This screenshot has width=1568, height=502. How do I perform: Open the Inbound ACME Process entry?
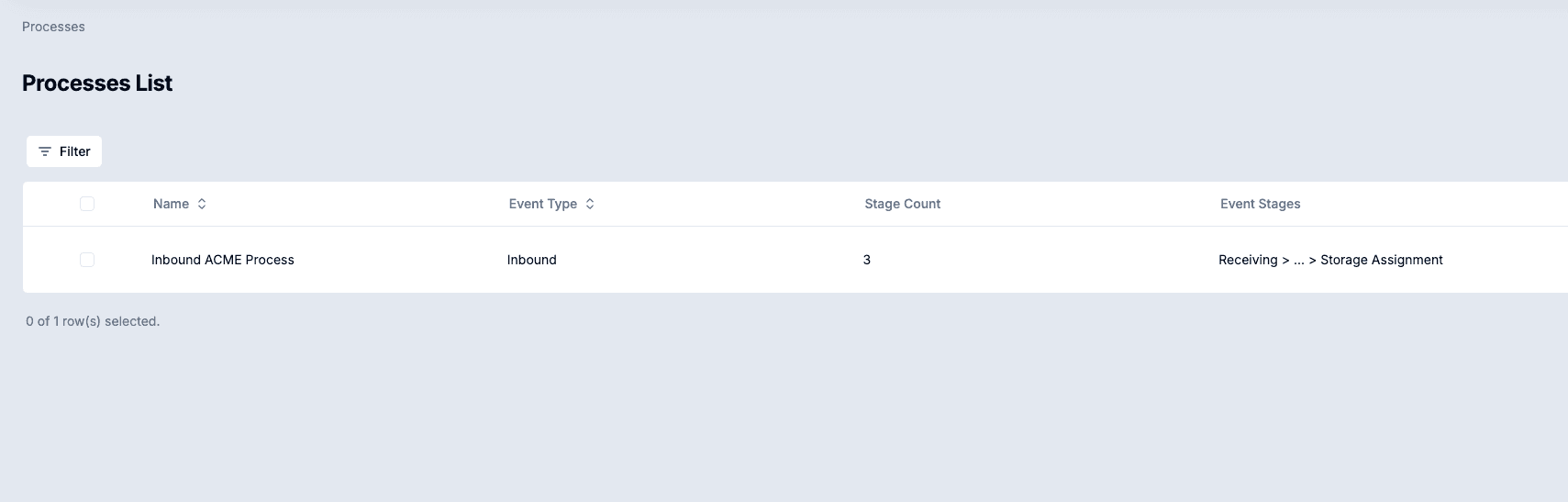(x=223, y=260)
